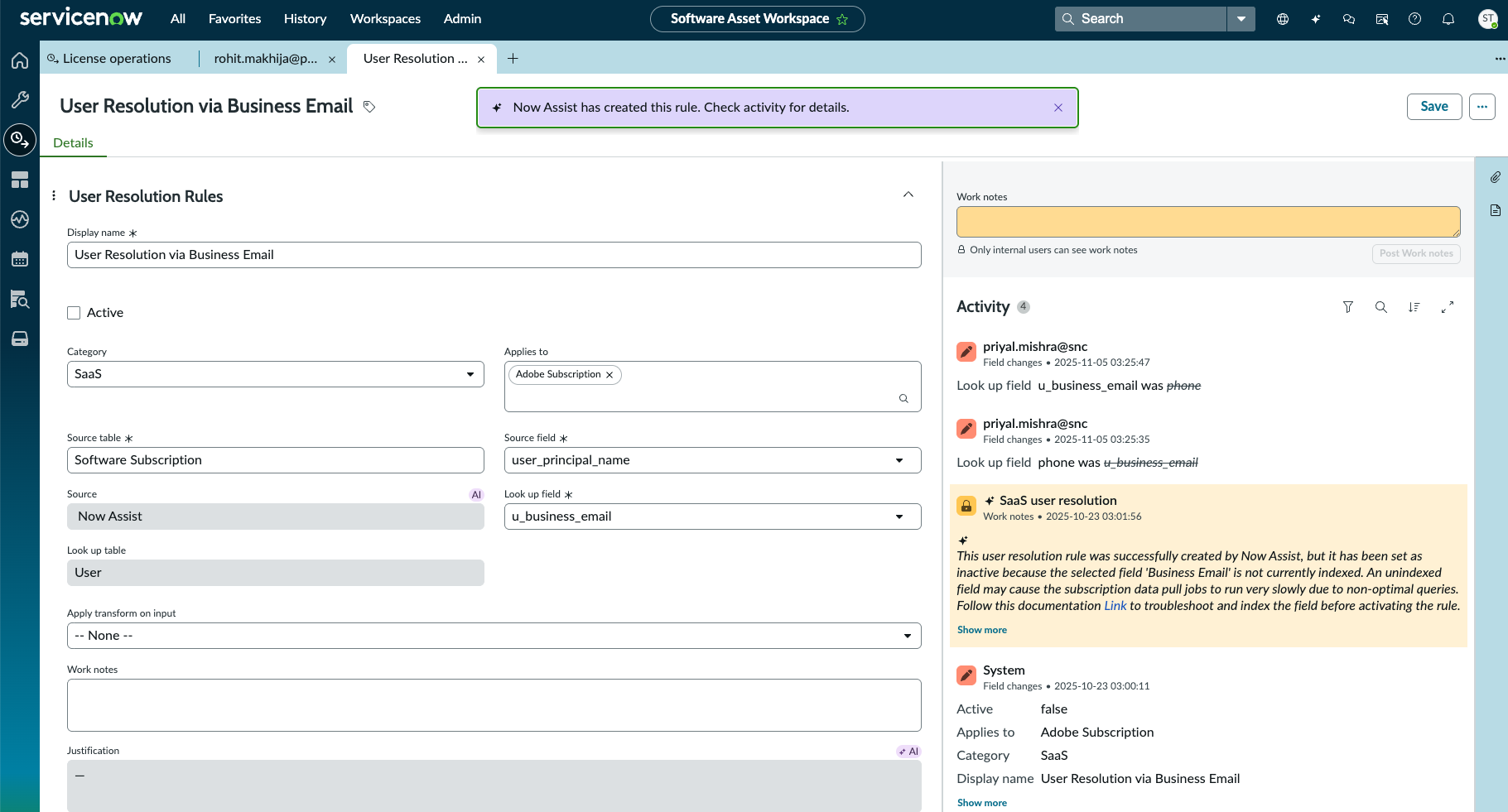Remove the Adobe Subscription pill
The height and width of the screenshot is (812, 1508).
609,375
